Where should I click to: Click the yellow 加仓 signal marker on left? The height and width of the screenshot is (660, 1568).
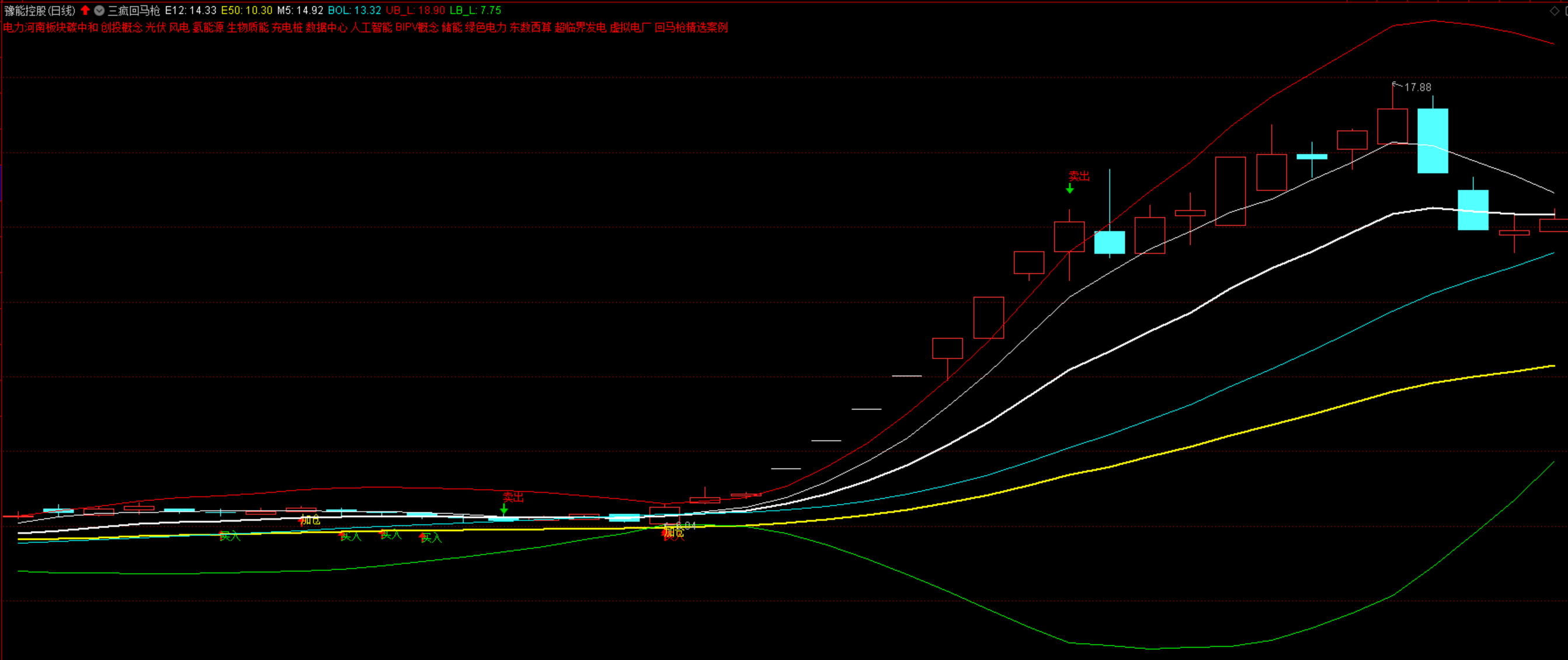click(310, 520)
